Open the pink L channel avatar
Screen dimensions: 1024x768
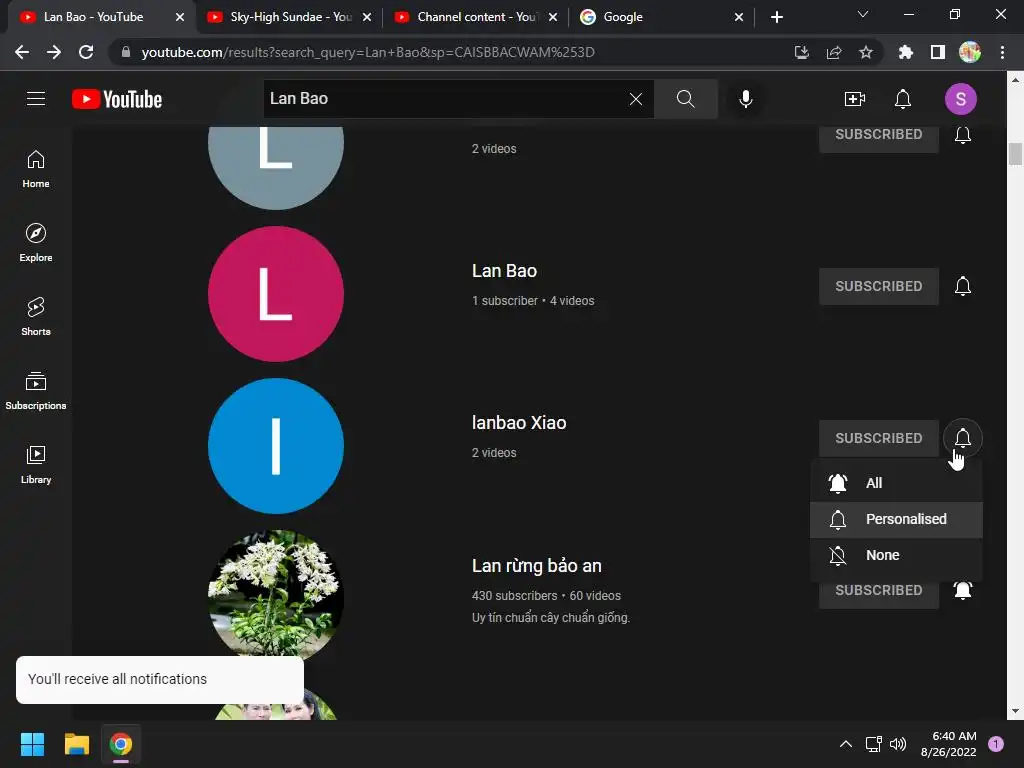point(276,294)
